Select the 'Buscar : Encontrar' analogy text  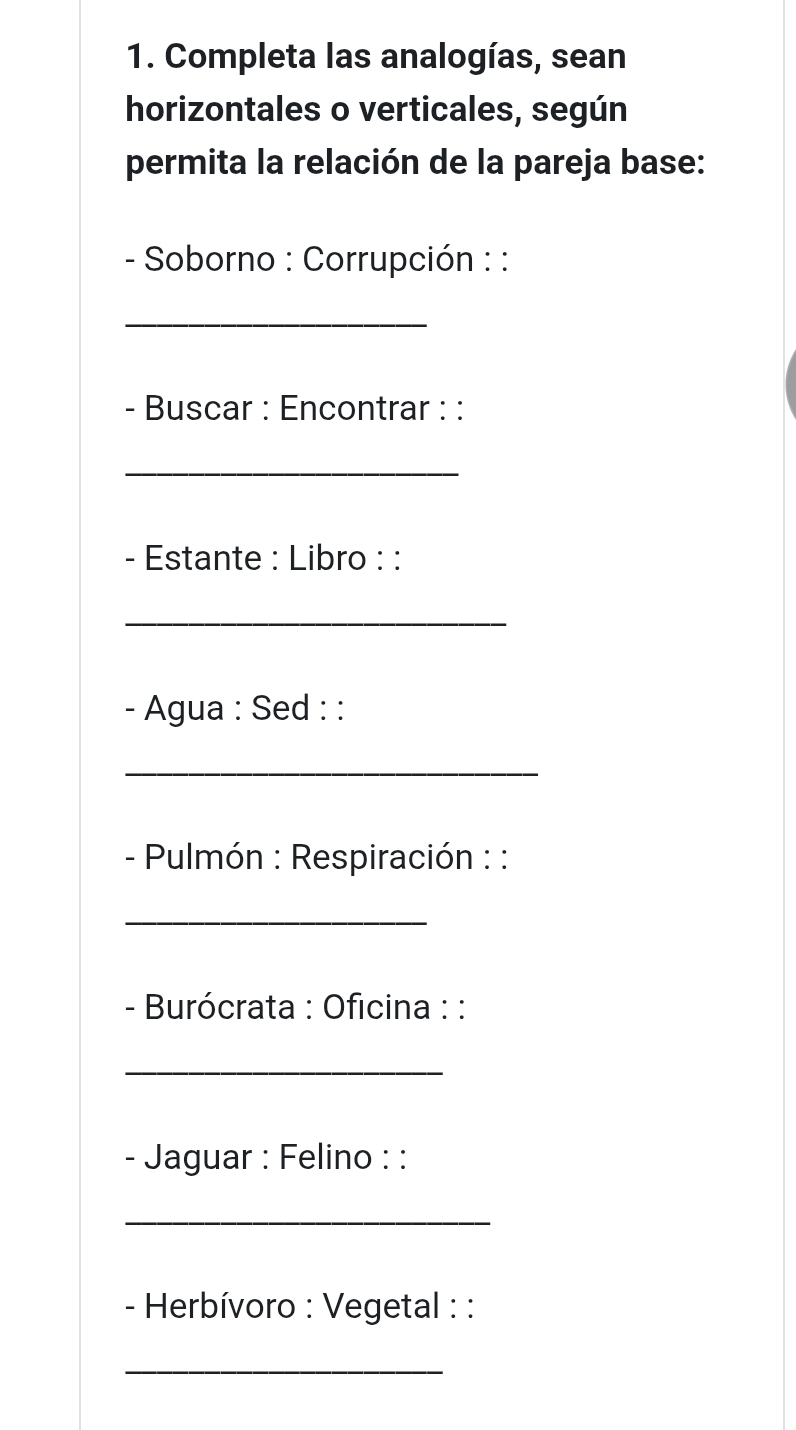pos(296,408)
